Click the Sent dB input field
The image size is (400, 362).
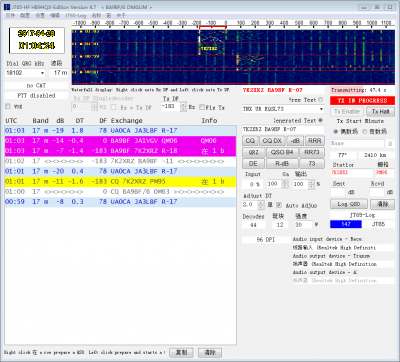click(337, 192)
